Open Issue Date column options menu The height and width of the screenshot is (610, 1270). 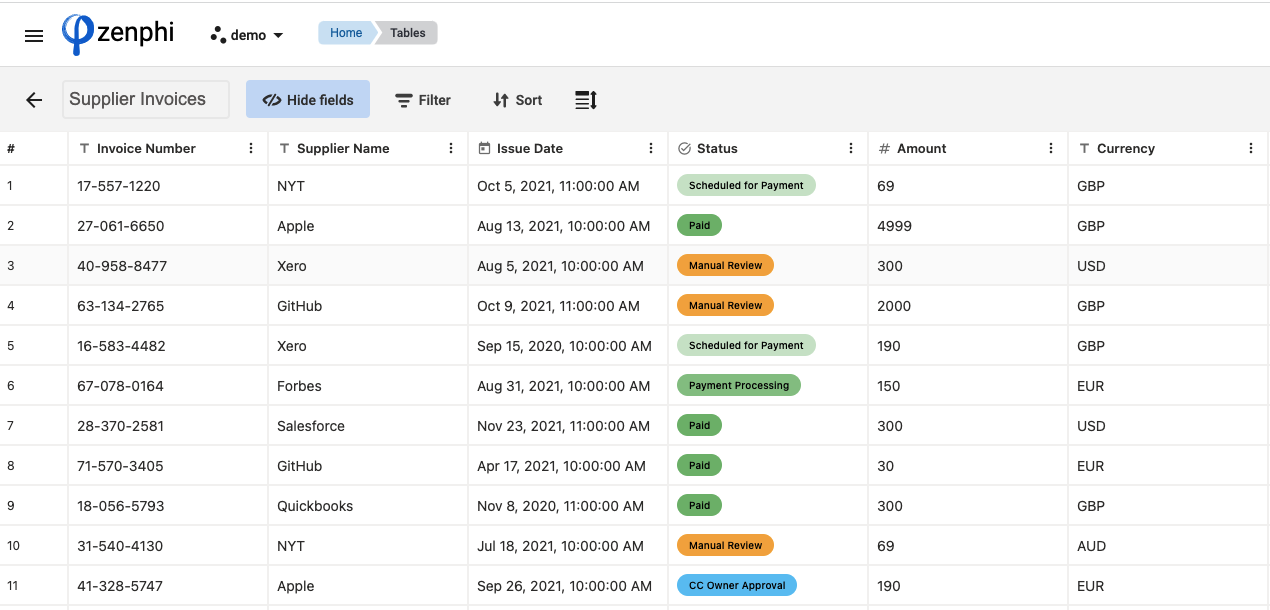[x=651, y=148]
